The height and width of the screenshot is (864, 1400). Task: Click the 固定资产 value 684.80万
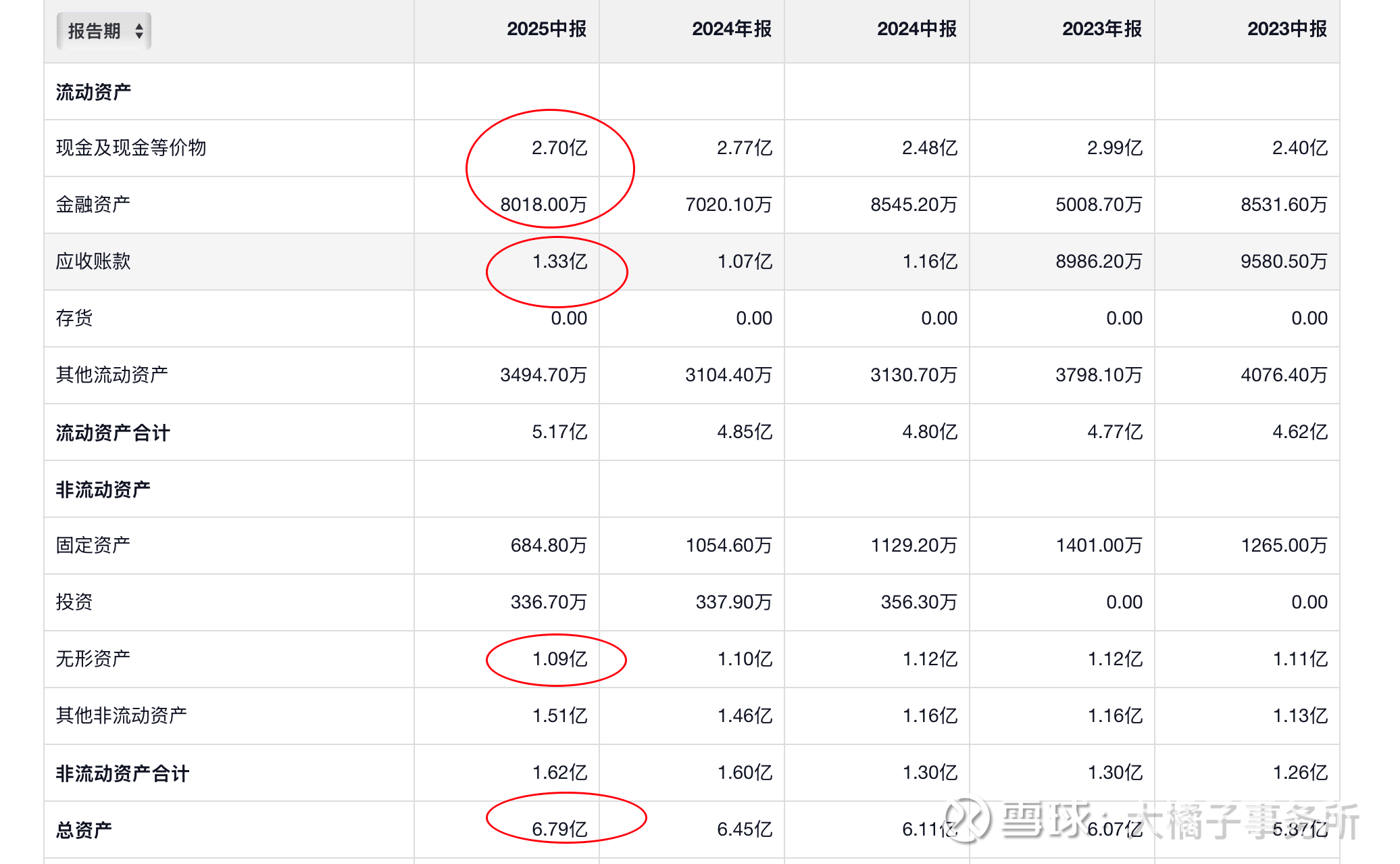tap(548, 545)
